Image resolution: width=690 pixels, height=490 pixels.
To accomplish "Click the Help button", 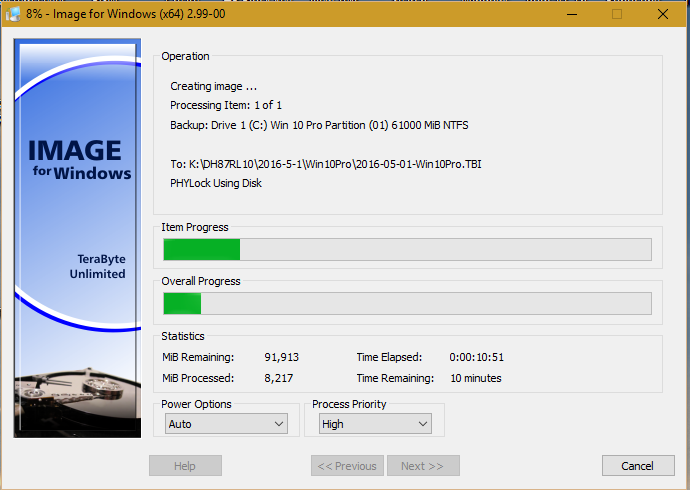I will 185,466.
